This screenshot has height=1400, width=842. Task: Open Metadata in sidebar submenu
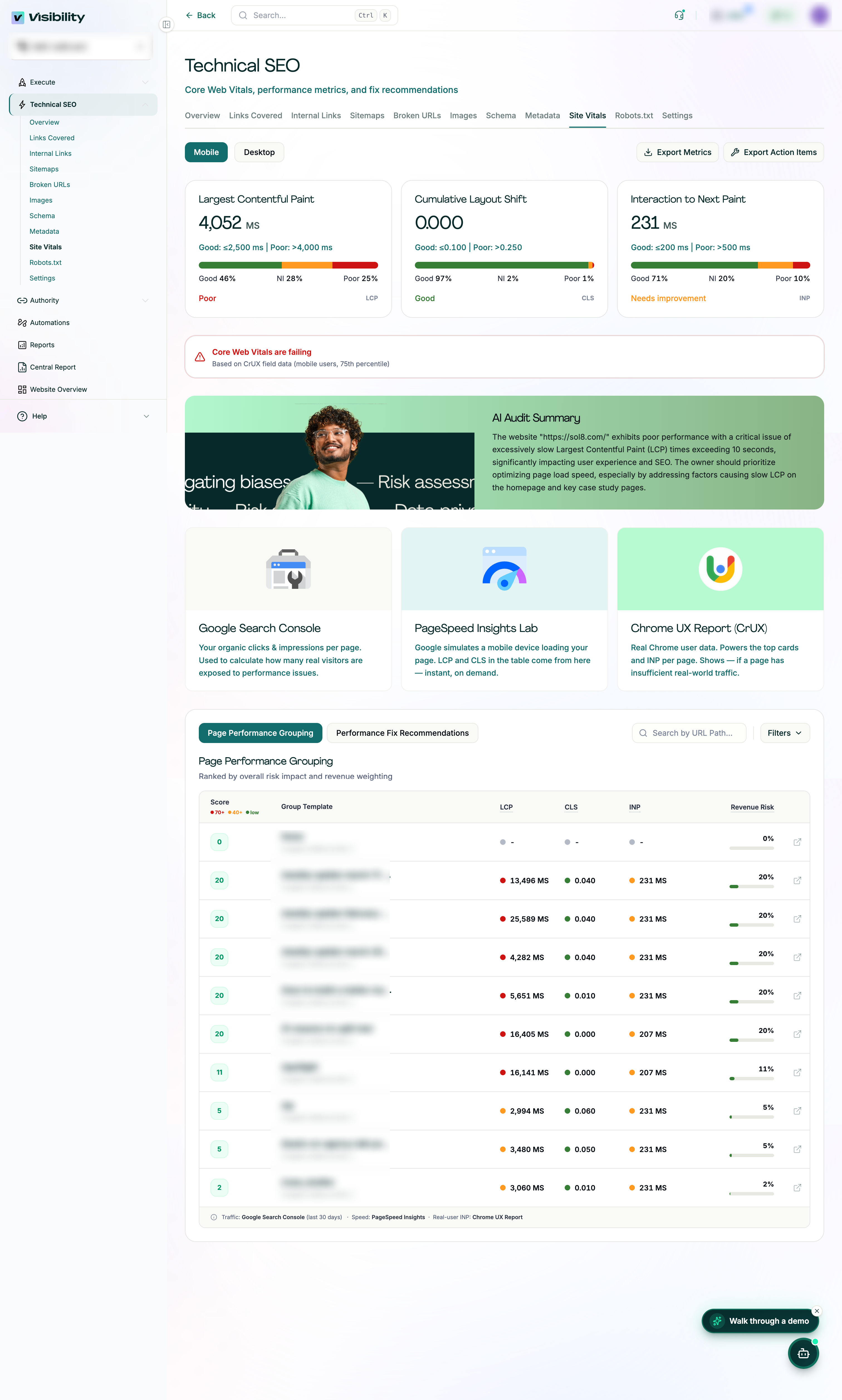click(44, 231)
